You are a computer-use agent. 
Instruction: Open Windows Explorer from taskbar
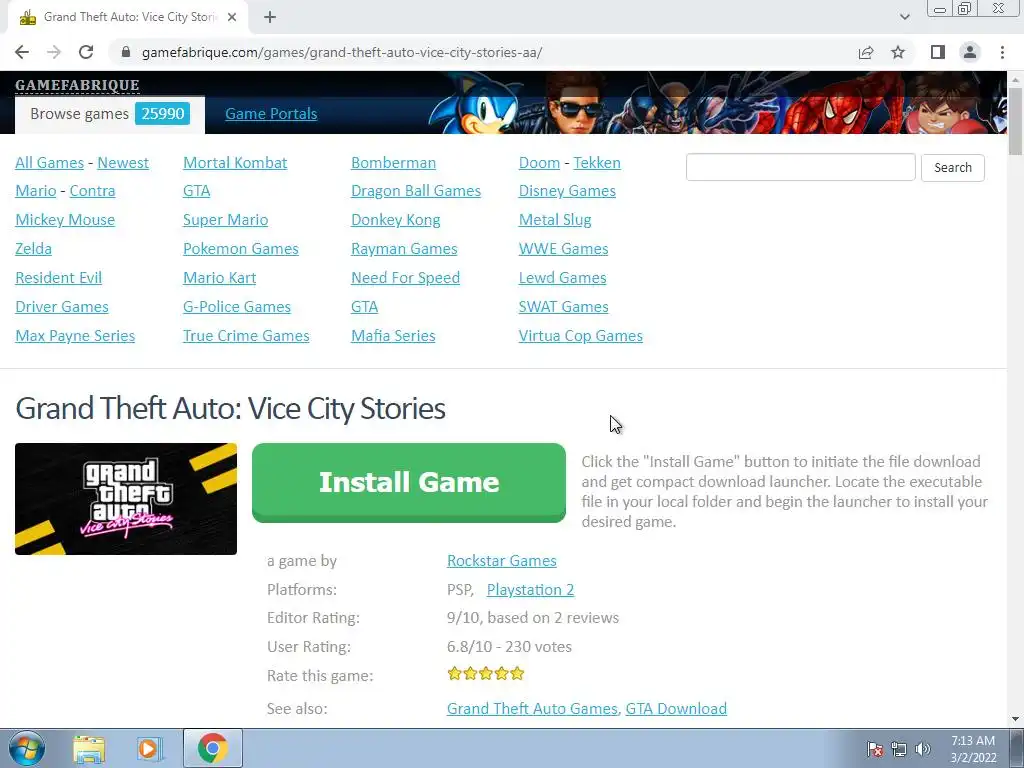(x=89, y=748)
